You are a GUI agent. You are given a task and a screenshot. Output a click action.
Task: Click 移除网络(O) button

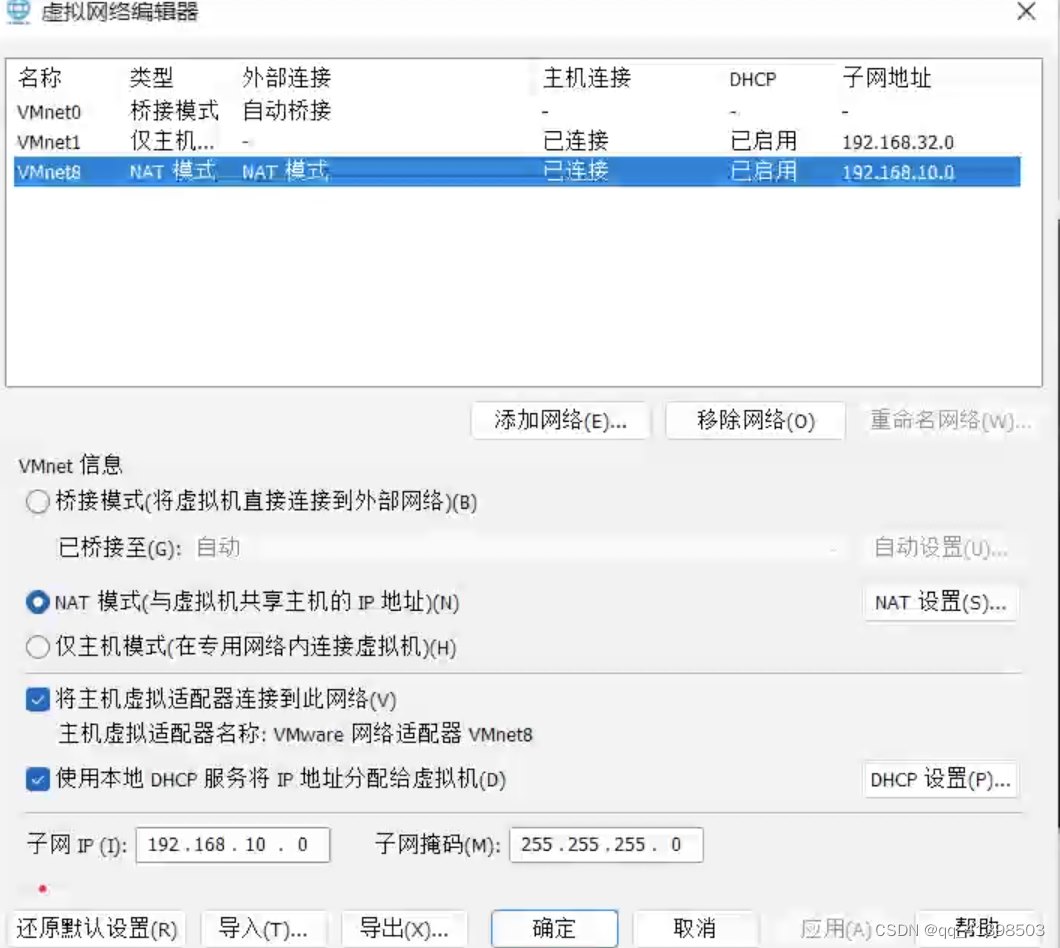[x=755, y=421]
